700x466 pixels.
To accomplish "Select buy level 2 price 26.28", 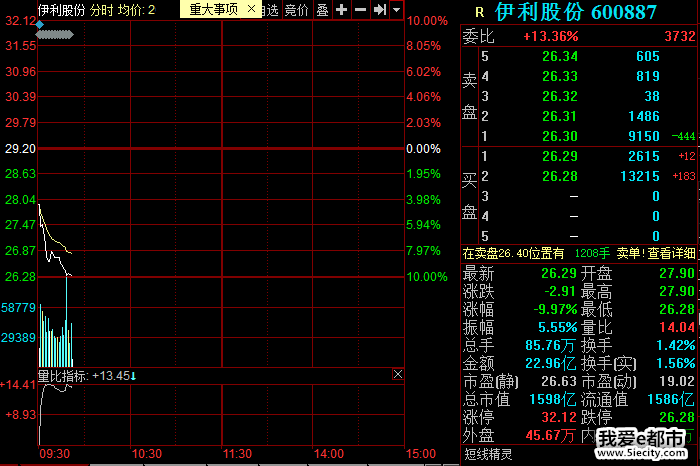I will [x=560, y=176].
